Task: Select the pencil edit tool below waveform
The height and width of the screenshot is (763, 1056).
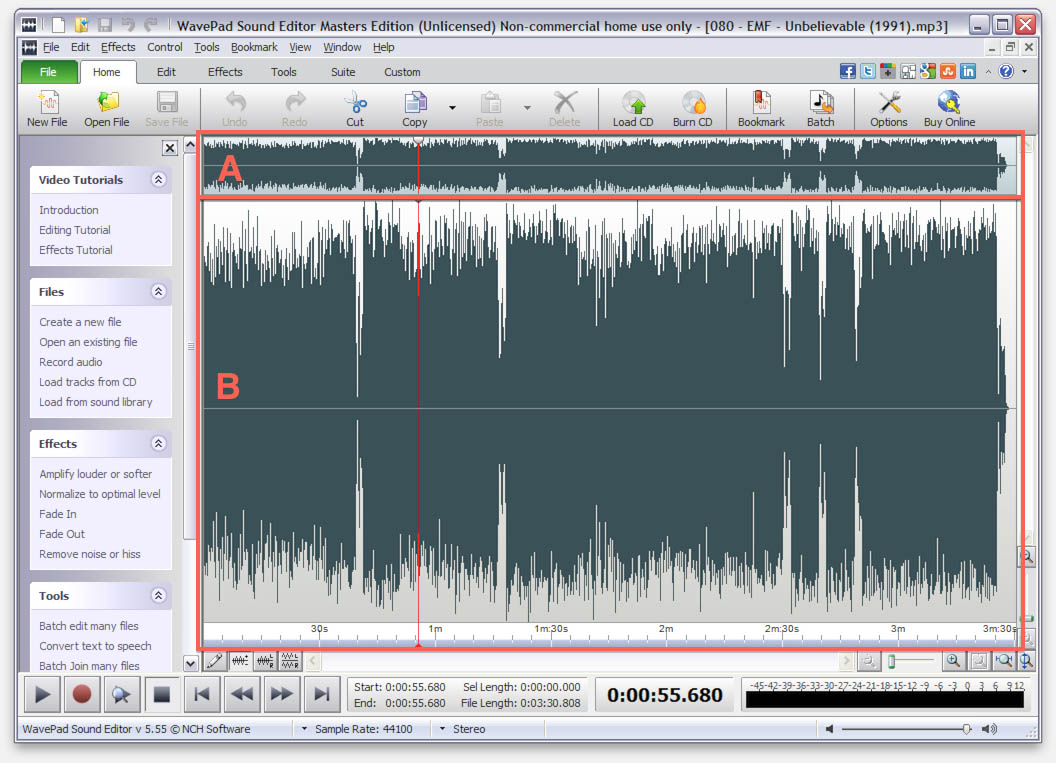Action: tap(215, 661)
